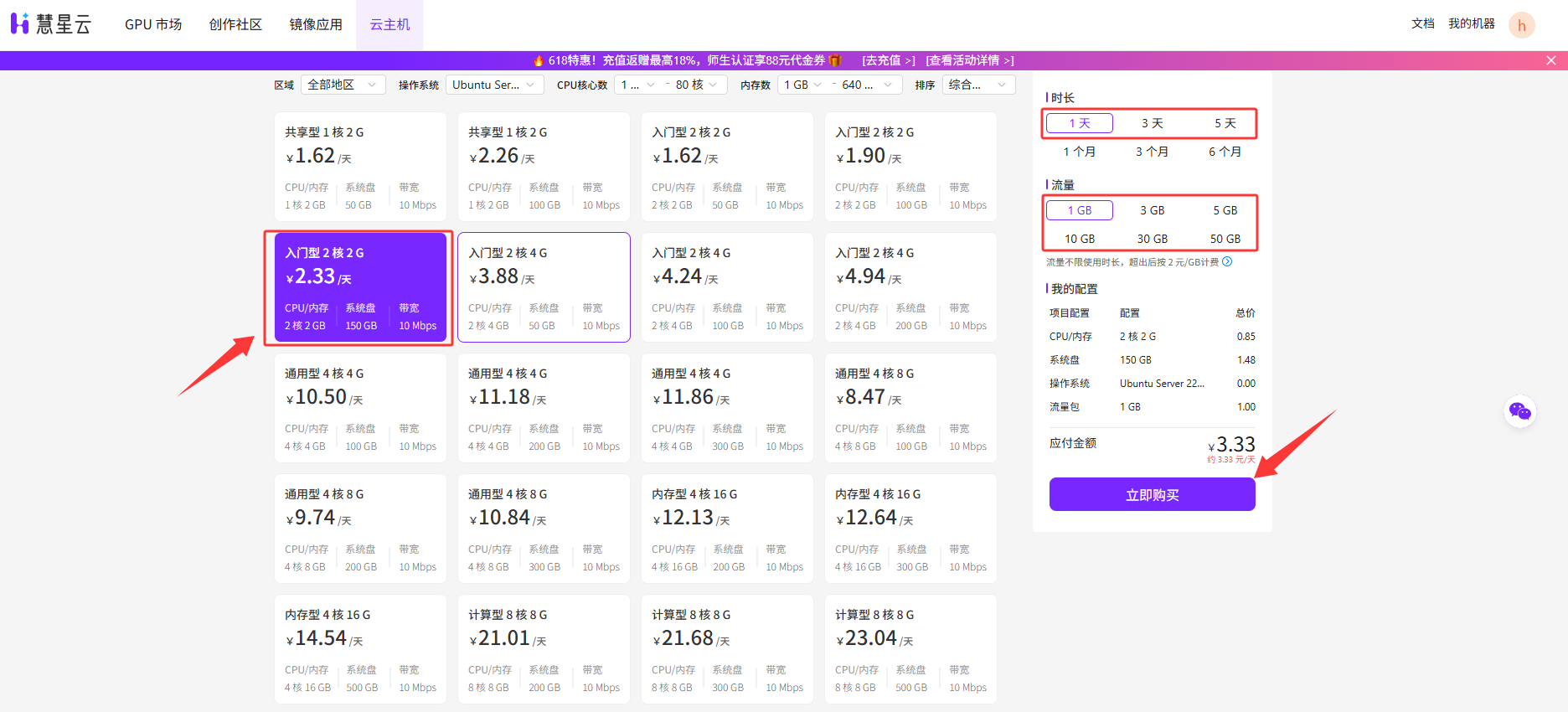Click the 慧星云 logo
The width and height of the screenshot is (1568, 712).
pyautogui.click(x=50, y=24)
